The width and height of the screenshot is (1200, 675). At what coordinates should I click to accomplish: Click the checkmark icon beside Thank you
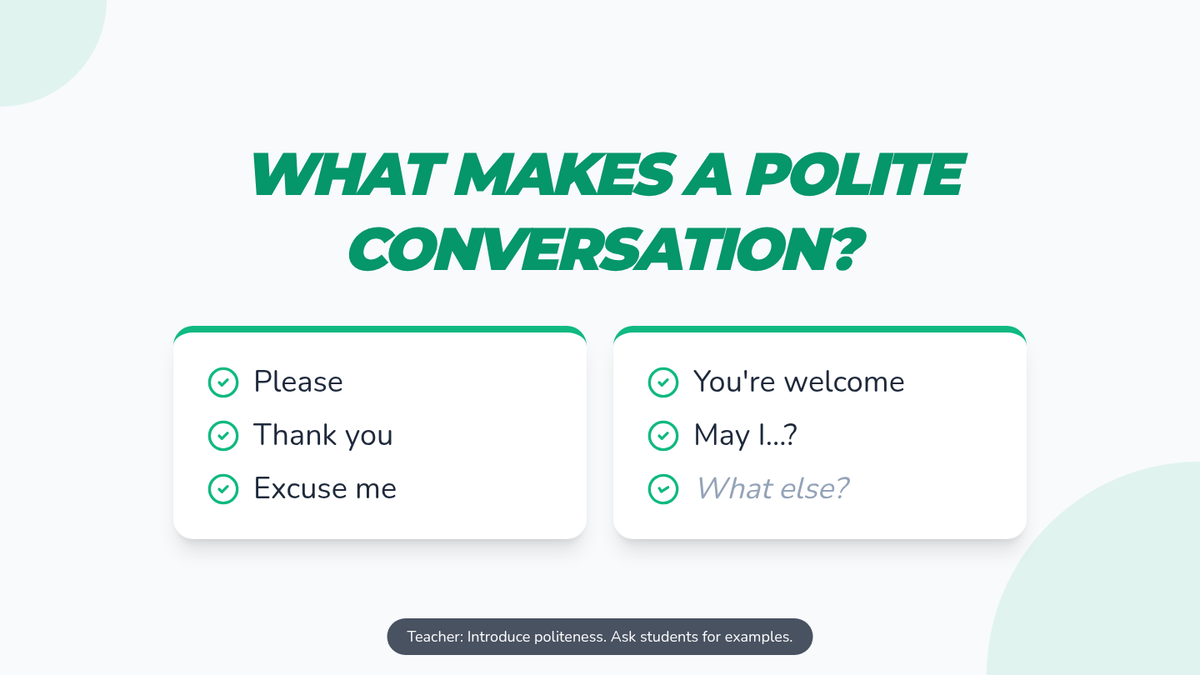coord(223,435)
